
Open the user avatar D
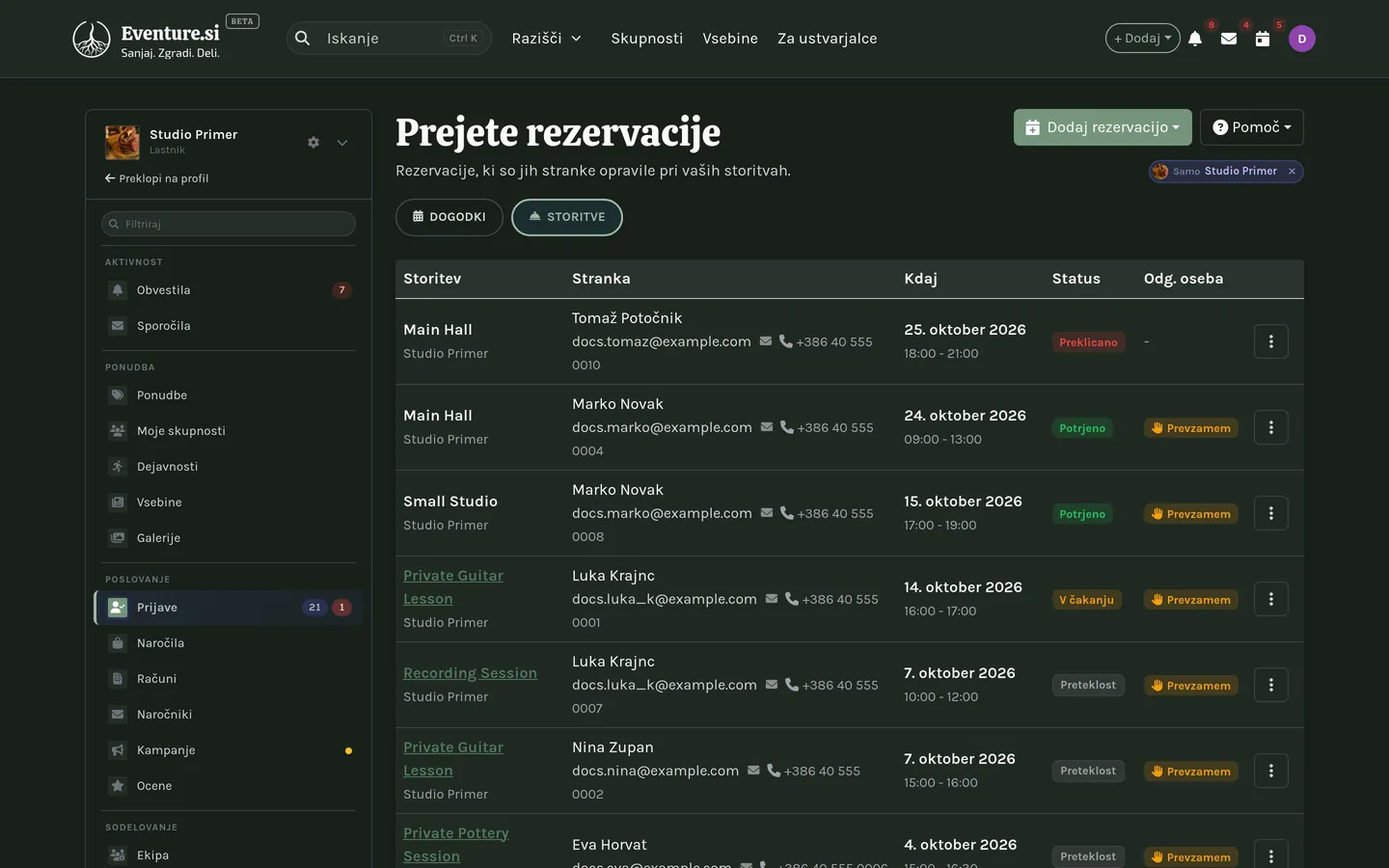(1302, 39)
